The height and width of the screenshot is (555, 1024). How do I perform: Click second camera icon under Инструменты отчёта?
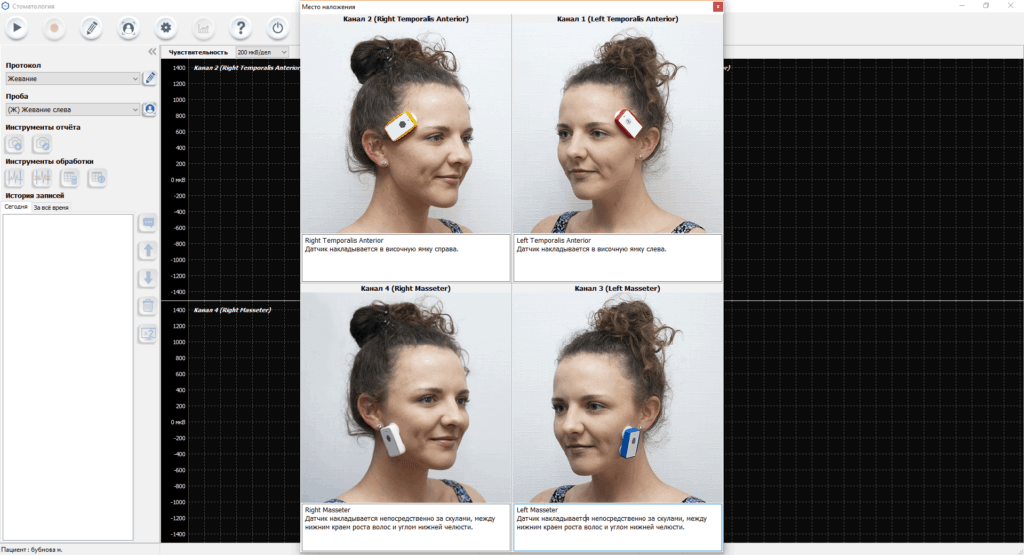(x=42, y=144)
